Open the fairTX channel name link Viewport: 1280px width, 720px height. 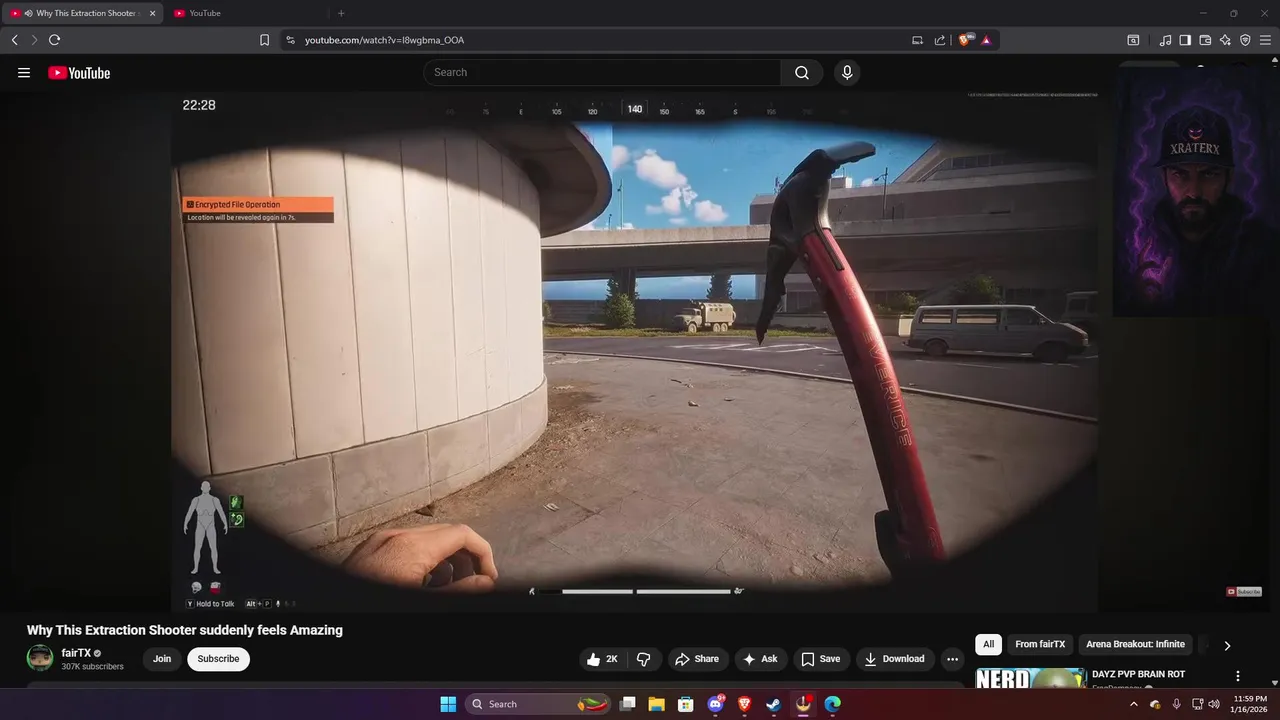76,653
